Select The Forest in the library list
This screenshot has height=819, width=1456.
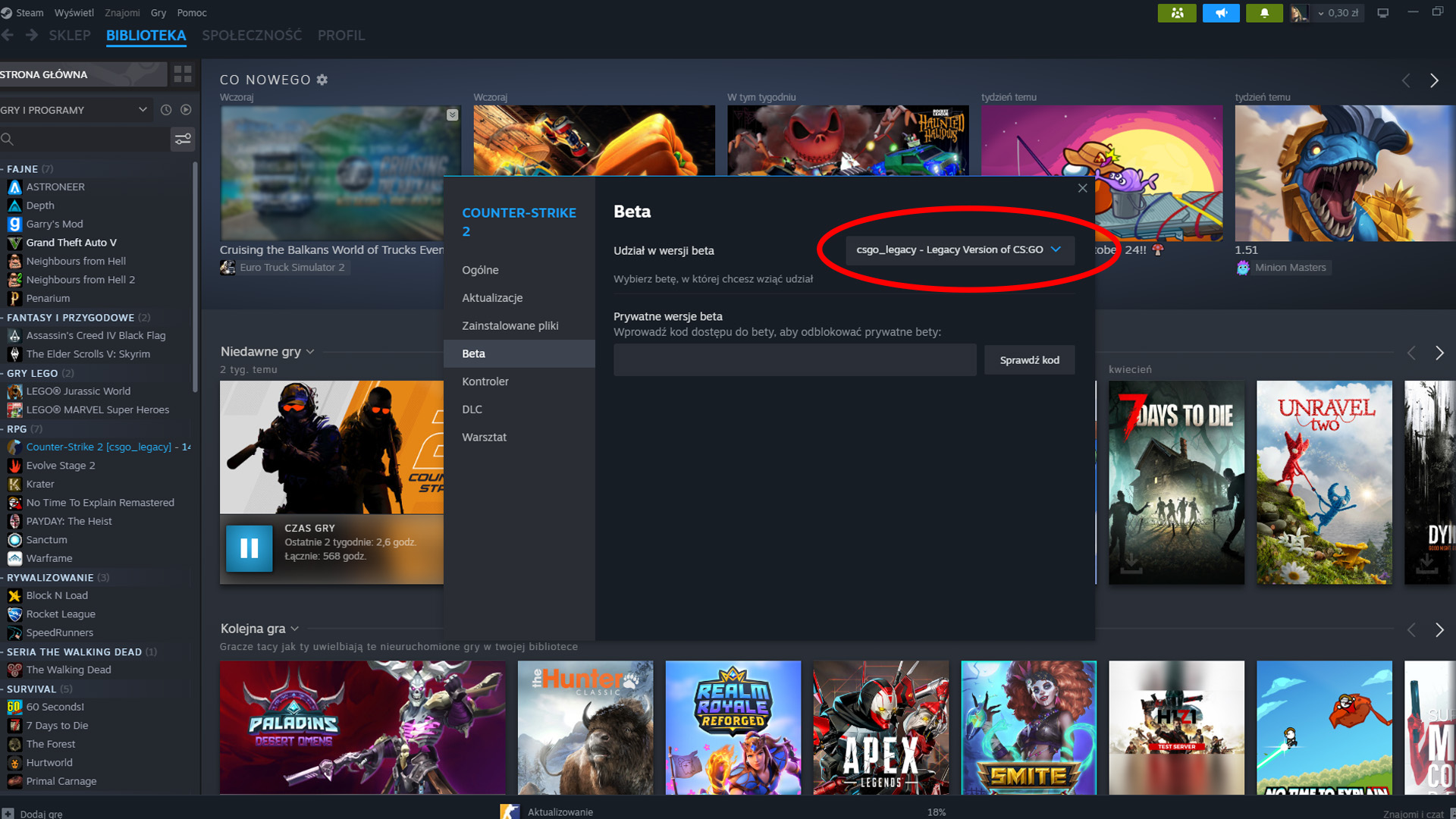click(51, 744)
